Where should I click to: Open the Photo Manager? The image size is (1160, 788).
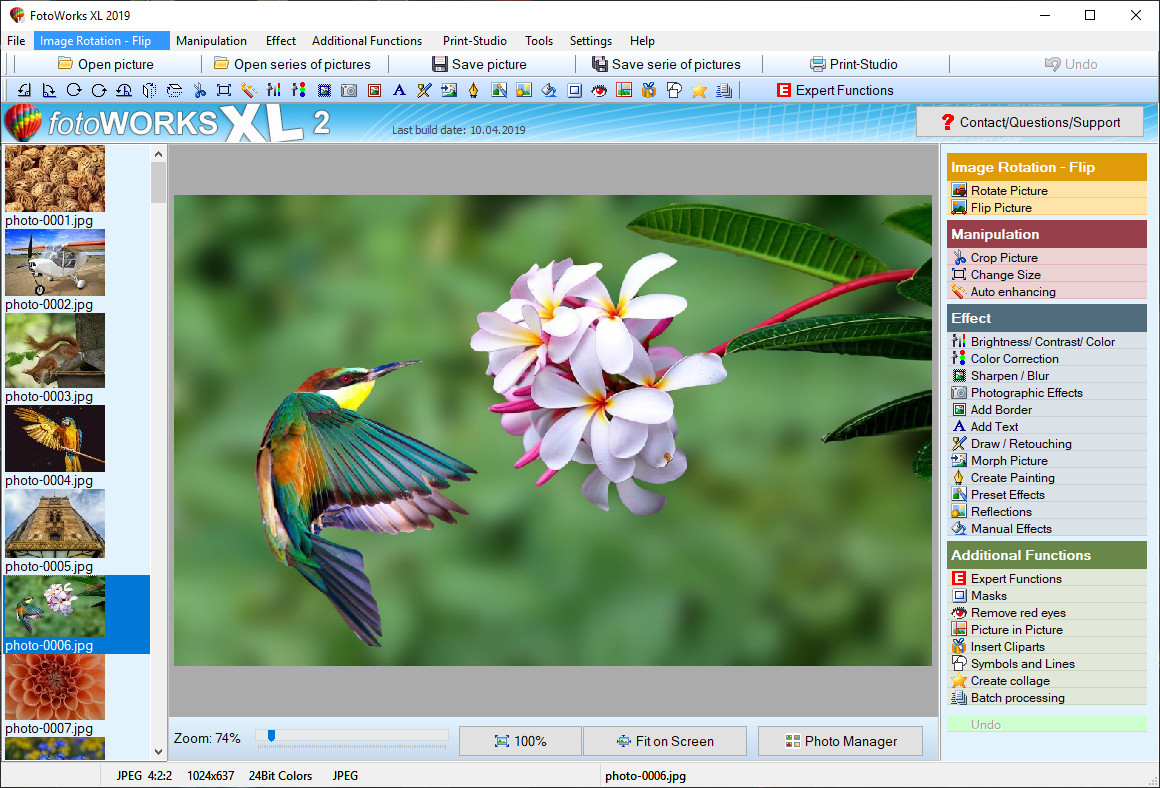pyautogui.click(x=840, y=741)
